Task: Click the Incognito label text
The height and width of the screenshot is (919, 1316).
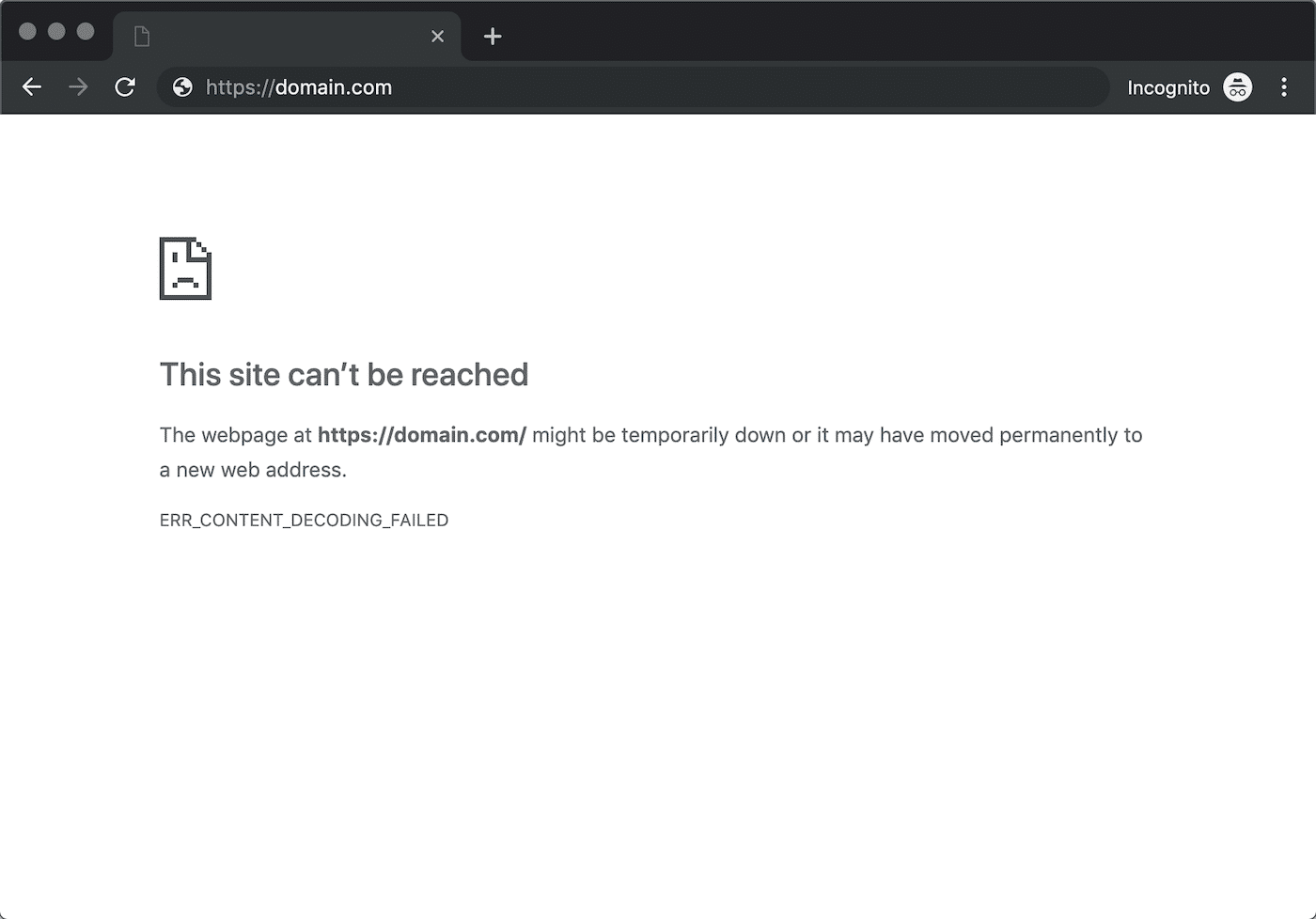Action: tap(1167, 87)
